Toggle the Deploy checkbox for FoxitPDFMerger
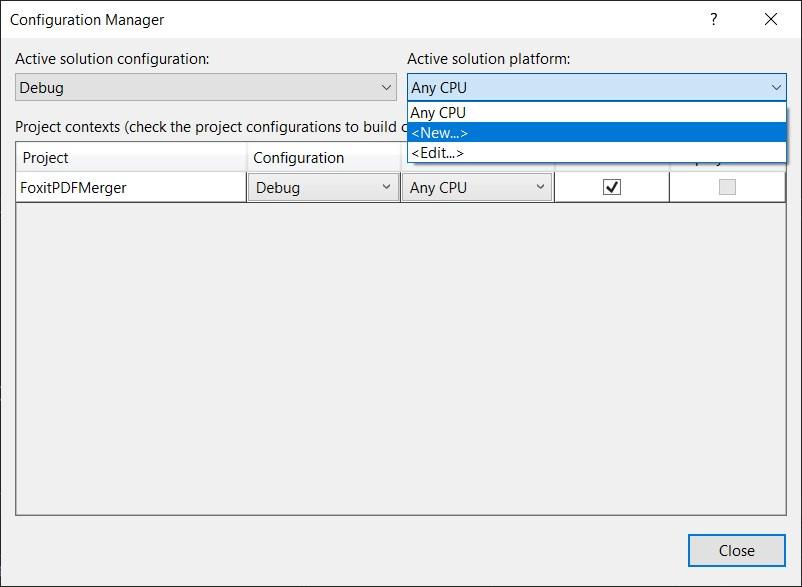The width and height of the screenshot is (802, 587). coord(727,187)
